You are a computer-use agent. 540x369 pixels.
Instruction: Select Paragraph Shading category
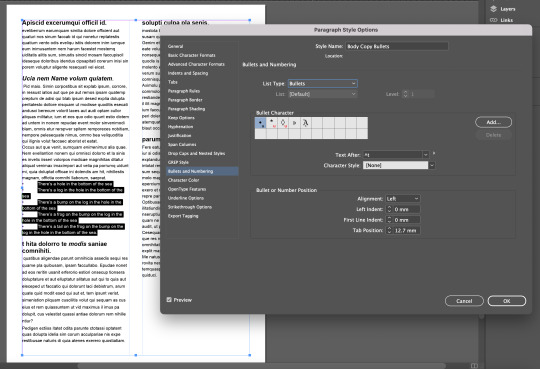tap(186, 109)
